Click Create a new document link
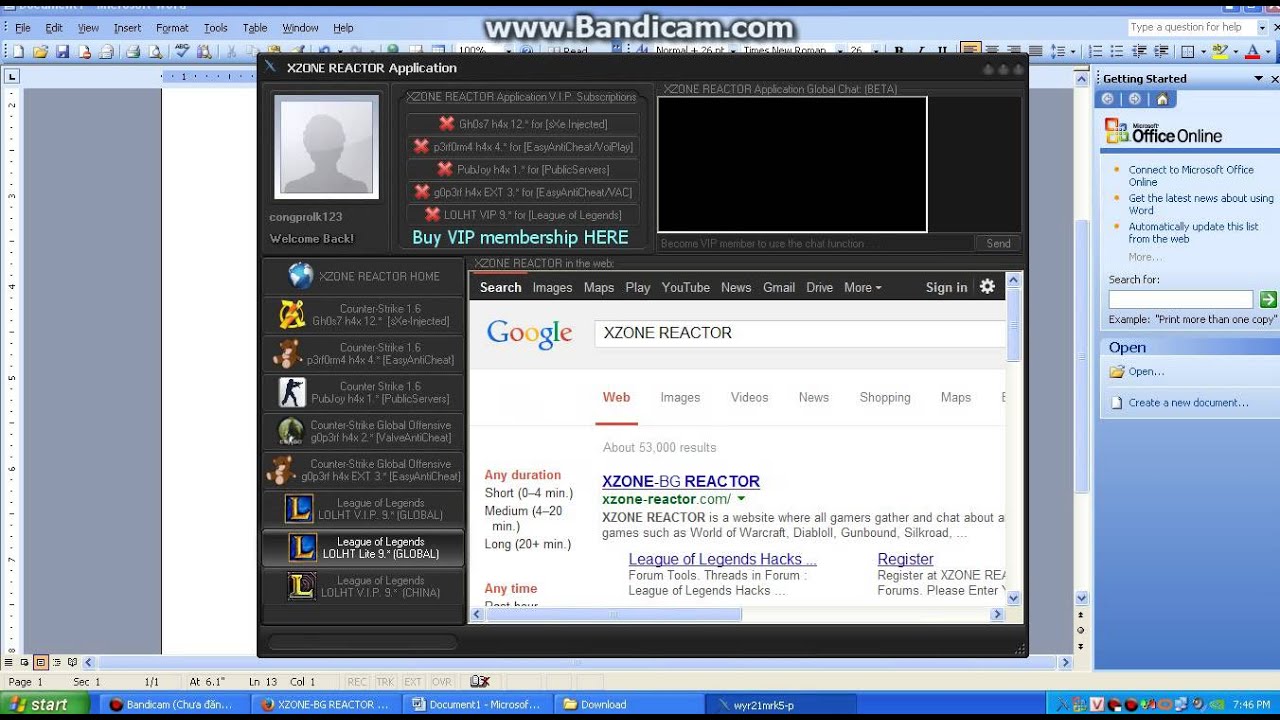1280x720 pixels. (x=1188, y=403)
